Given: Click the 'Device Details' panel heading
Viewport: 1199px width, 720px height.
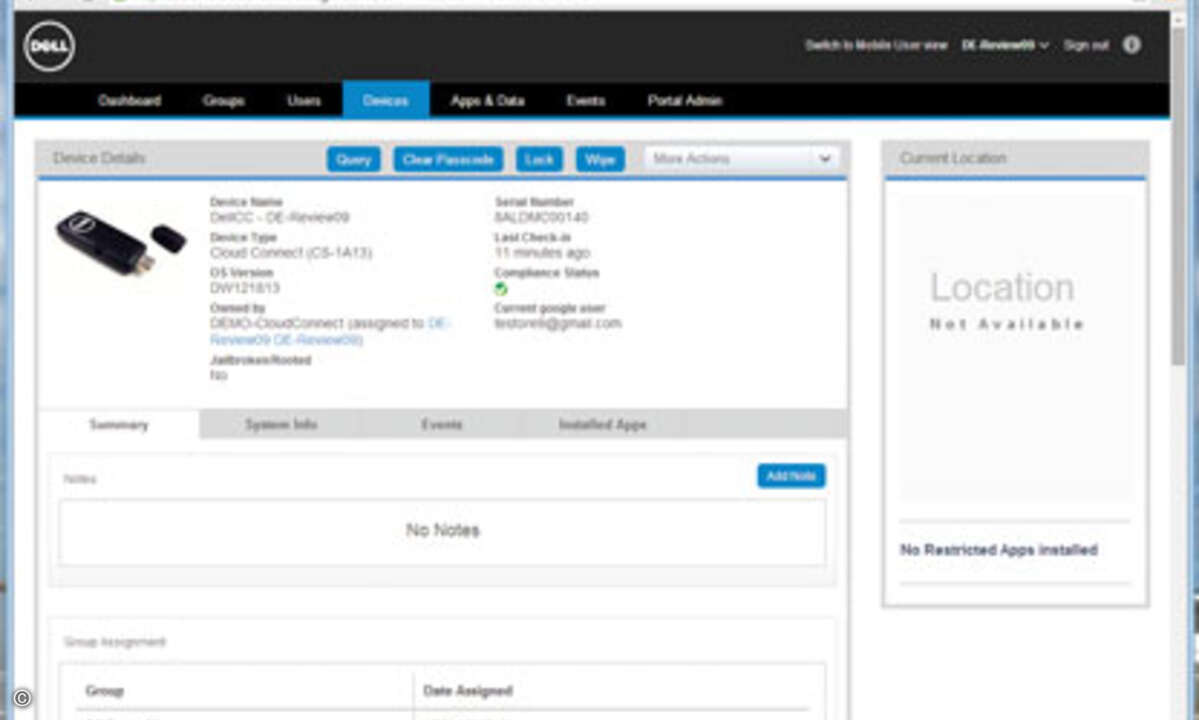Looking at the screenshot, I should point(99,158).
